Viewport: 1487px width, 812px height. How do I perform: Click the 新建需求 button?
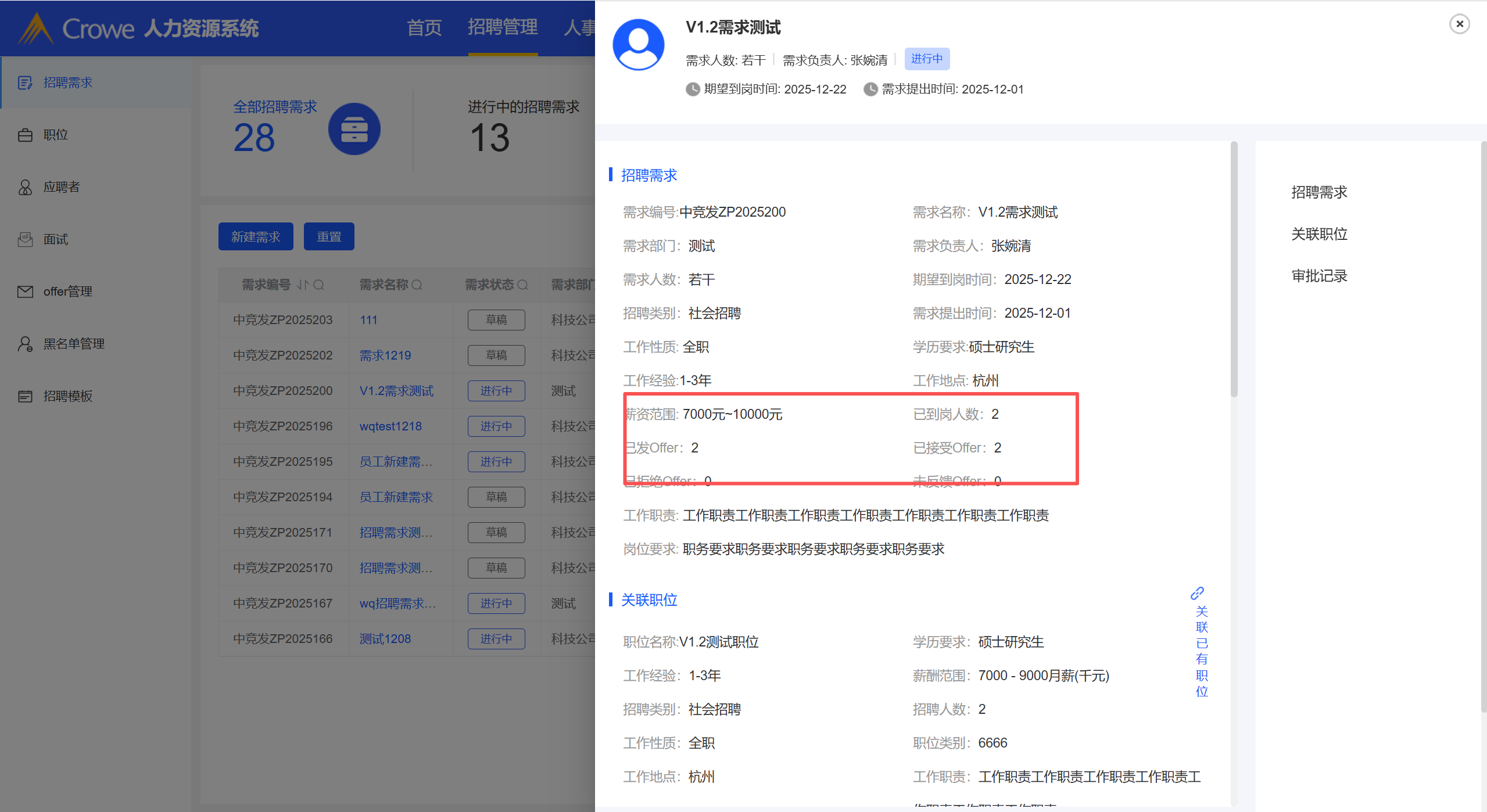coord(256,237)
